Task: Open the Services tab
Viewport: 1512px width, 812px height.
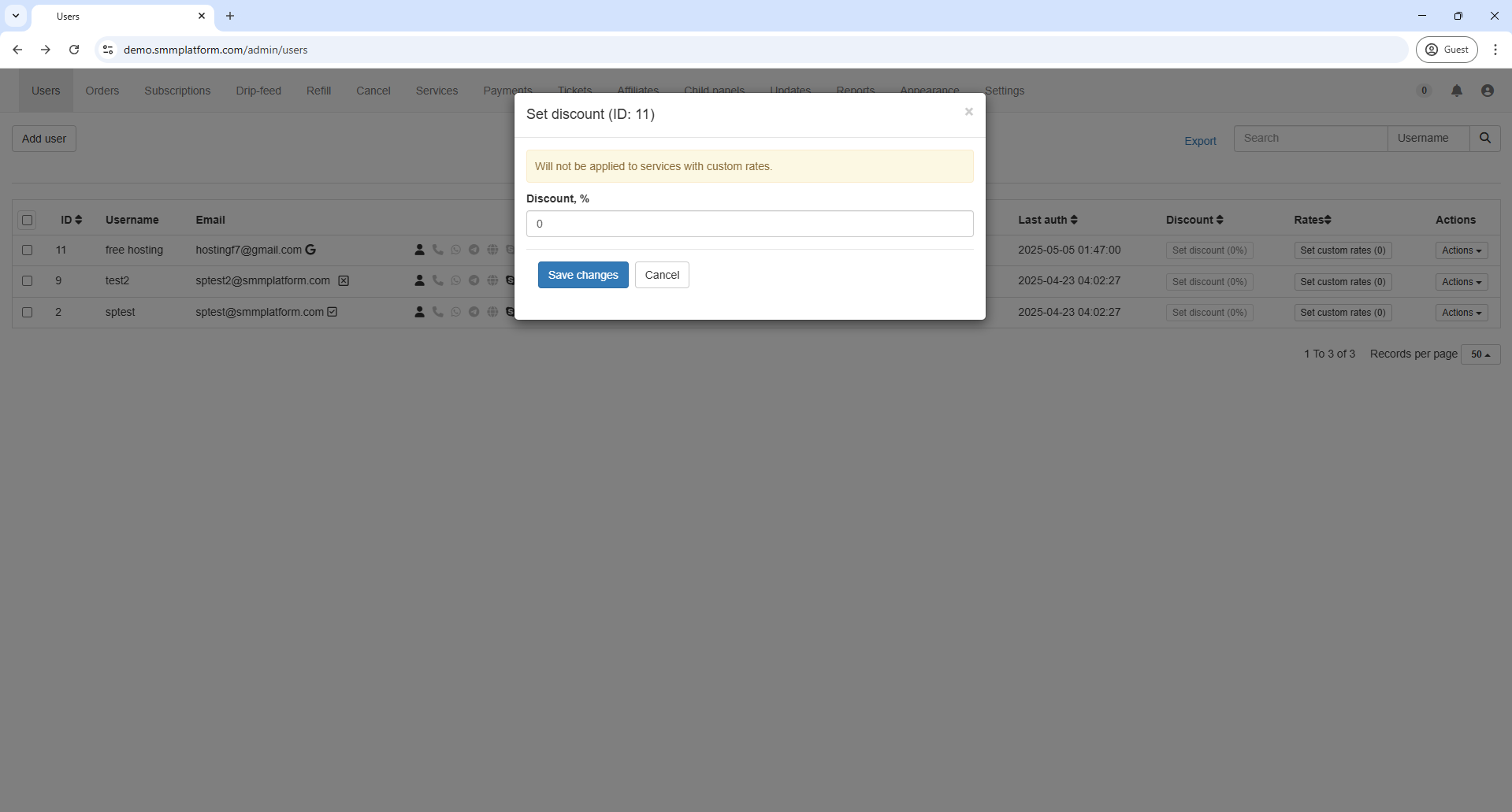Action: point(437,91)
